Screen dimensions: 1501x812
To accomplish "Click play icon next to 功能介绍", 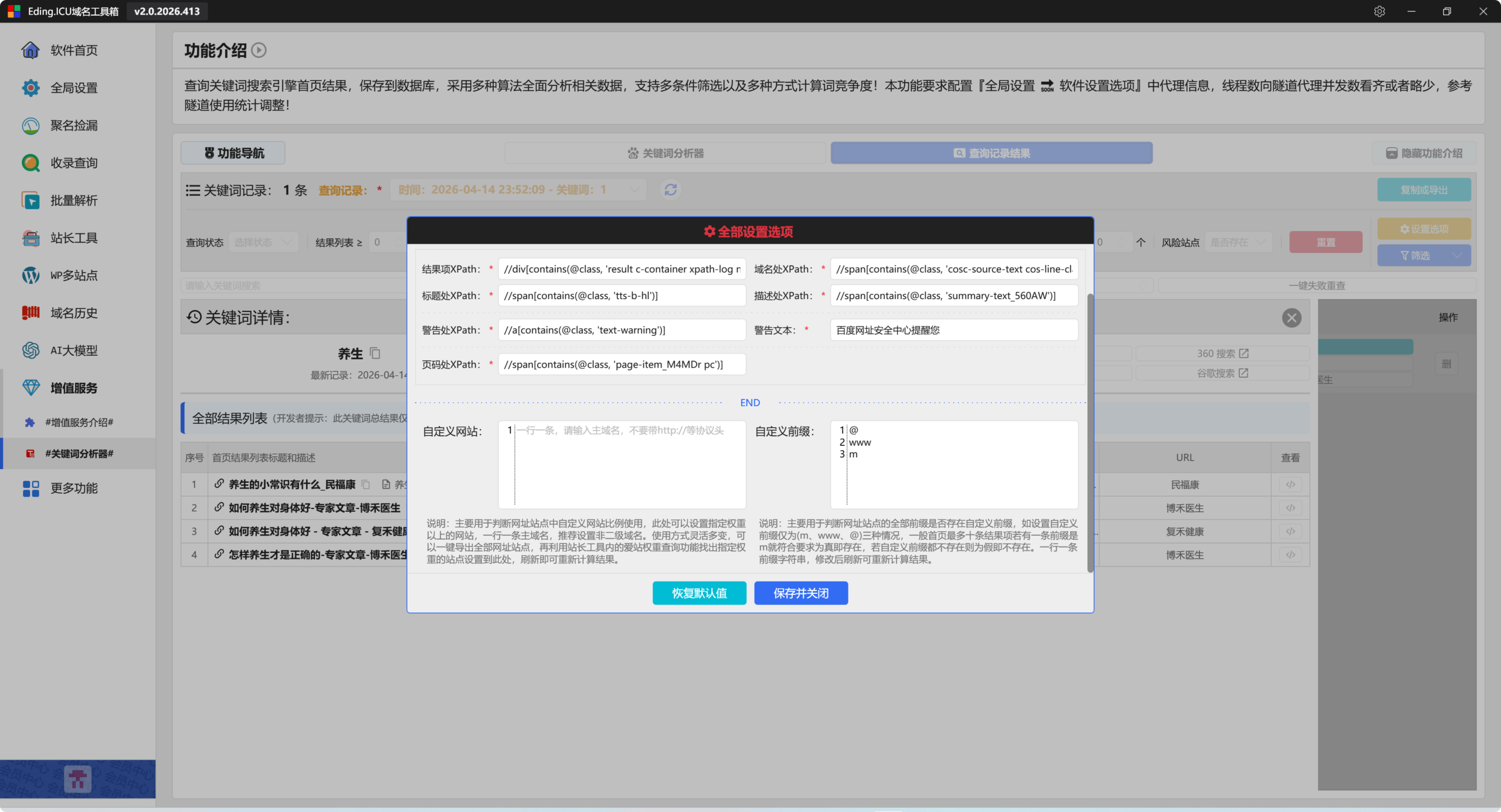I will pos(259,50).
